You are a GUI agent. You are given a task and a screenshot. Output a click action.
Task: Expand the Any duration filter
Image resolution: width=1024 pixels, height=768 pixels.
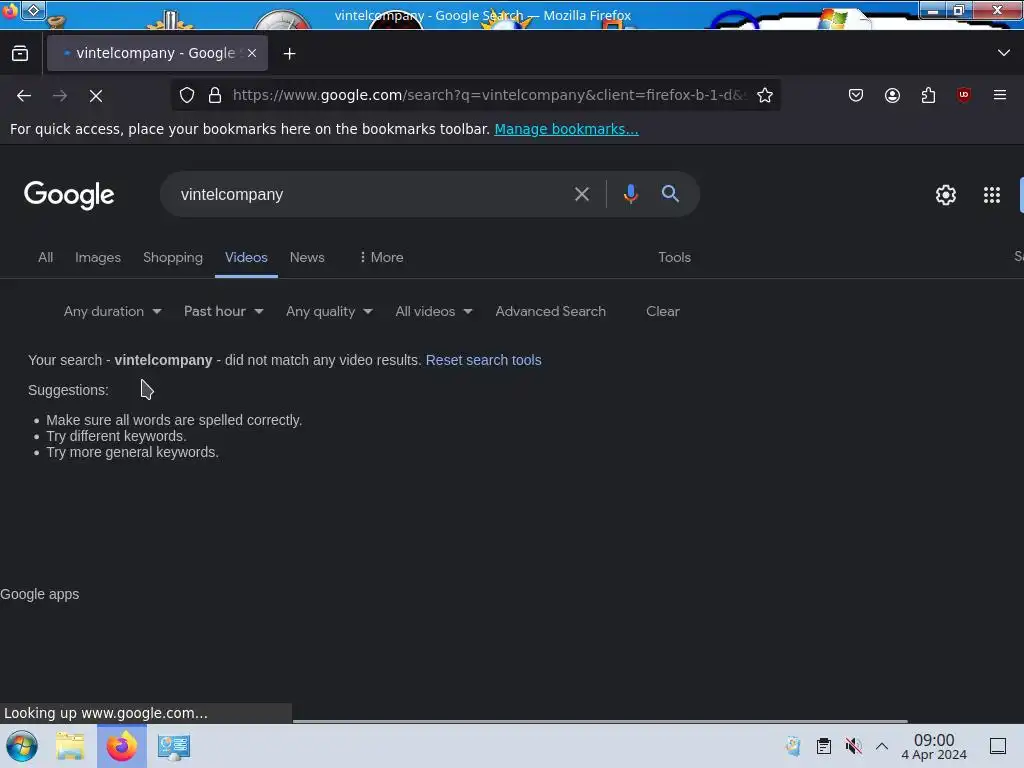point(112,312)
